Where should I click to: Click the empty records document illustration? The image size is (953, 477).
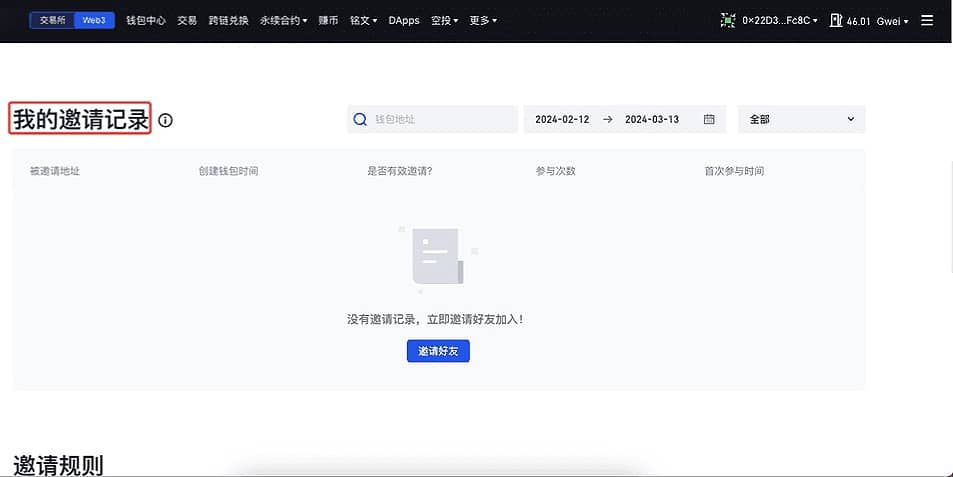437,258
